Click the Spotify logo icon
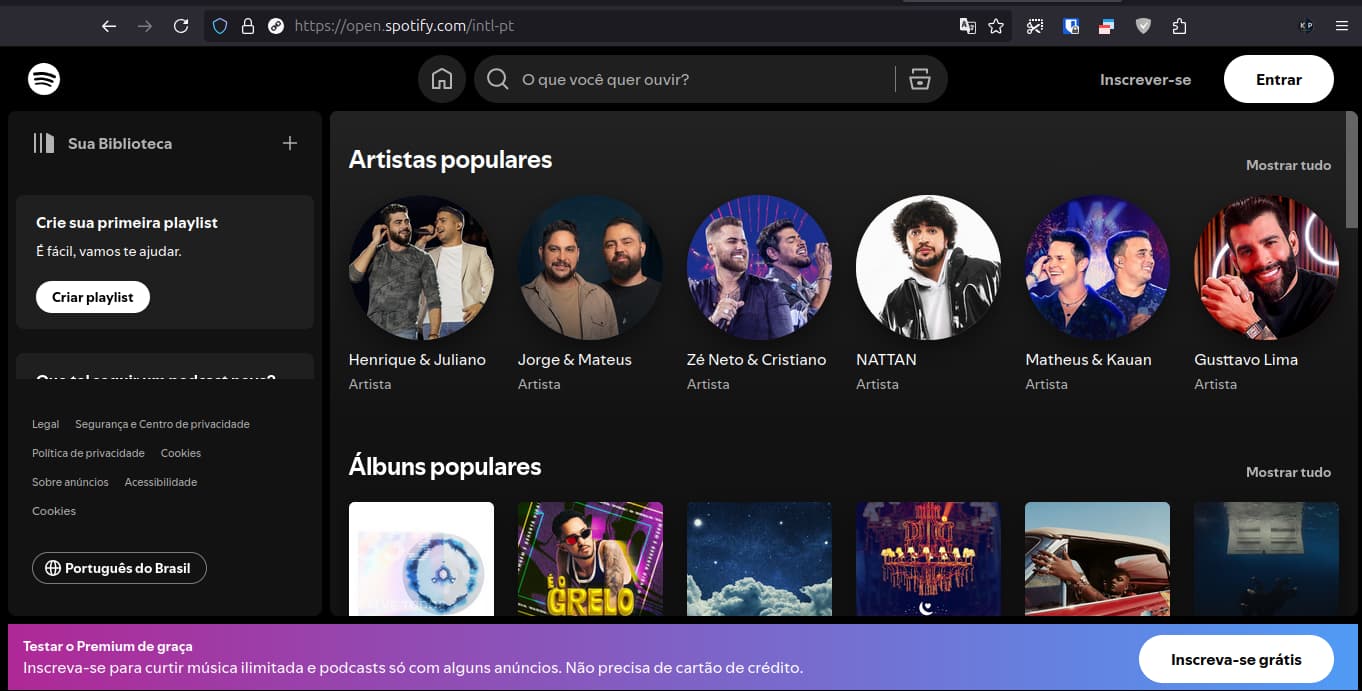 [44, 79]
